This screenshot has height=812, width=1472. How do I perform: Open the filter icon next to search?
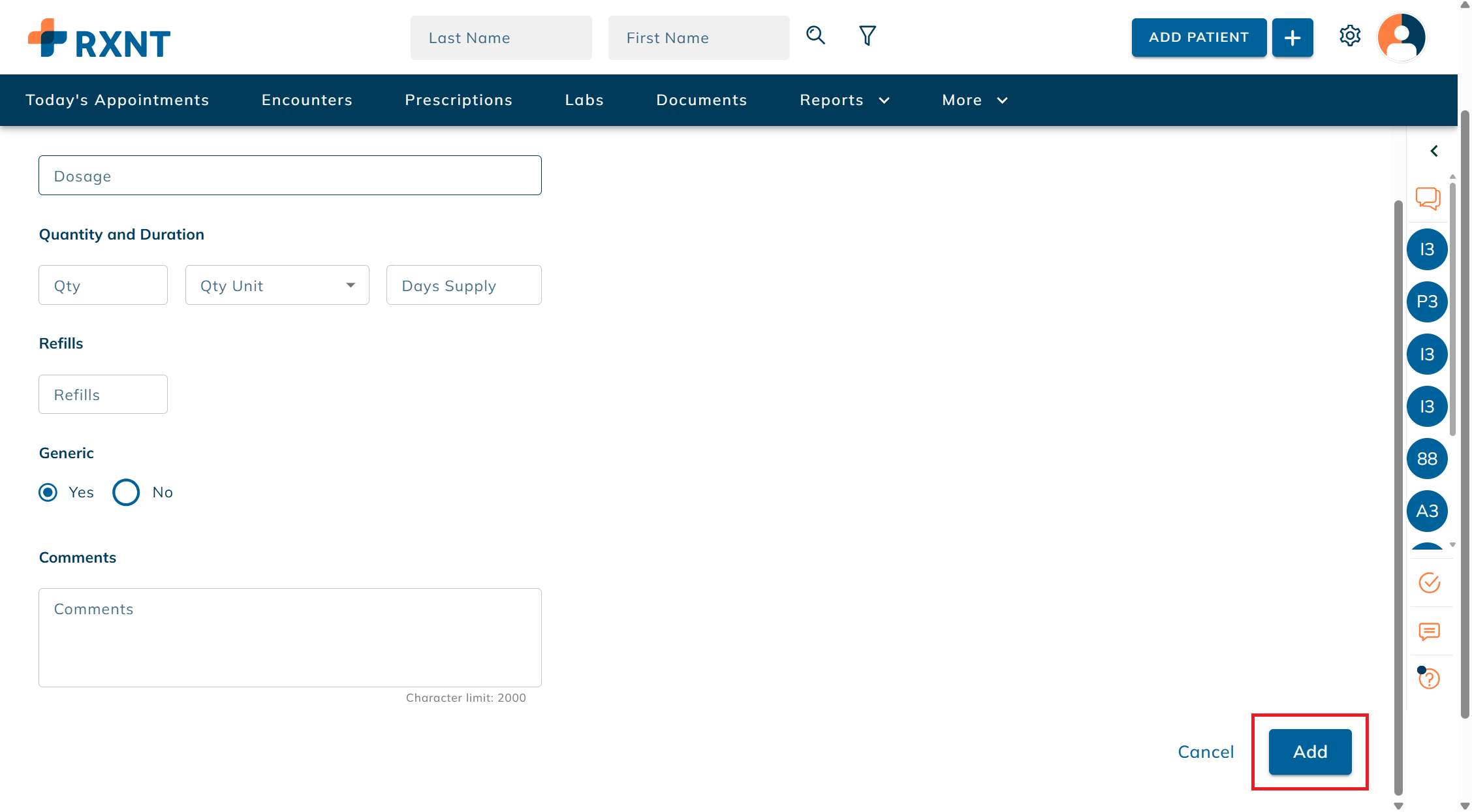(867, 36)
